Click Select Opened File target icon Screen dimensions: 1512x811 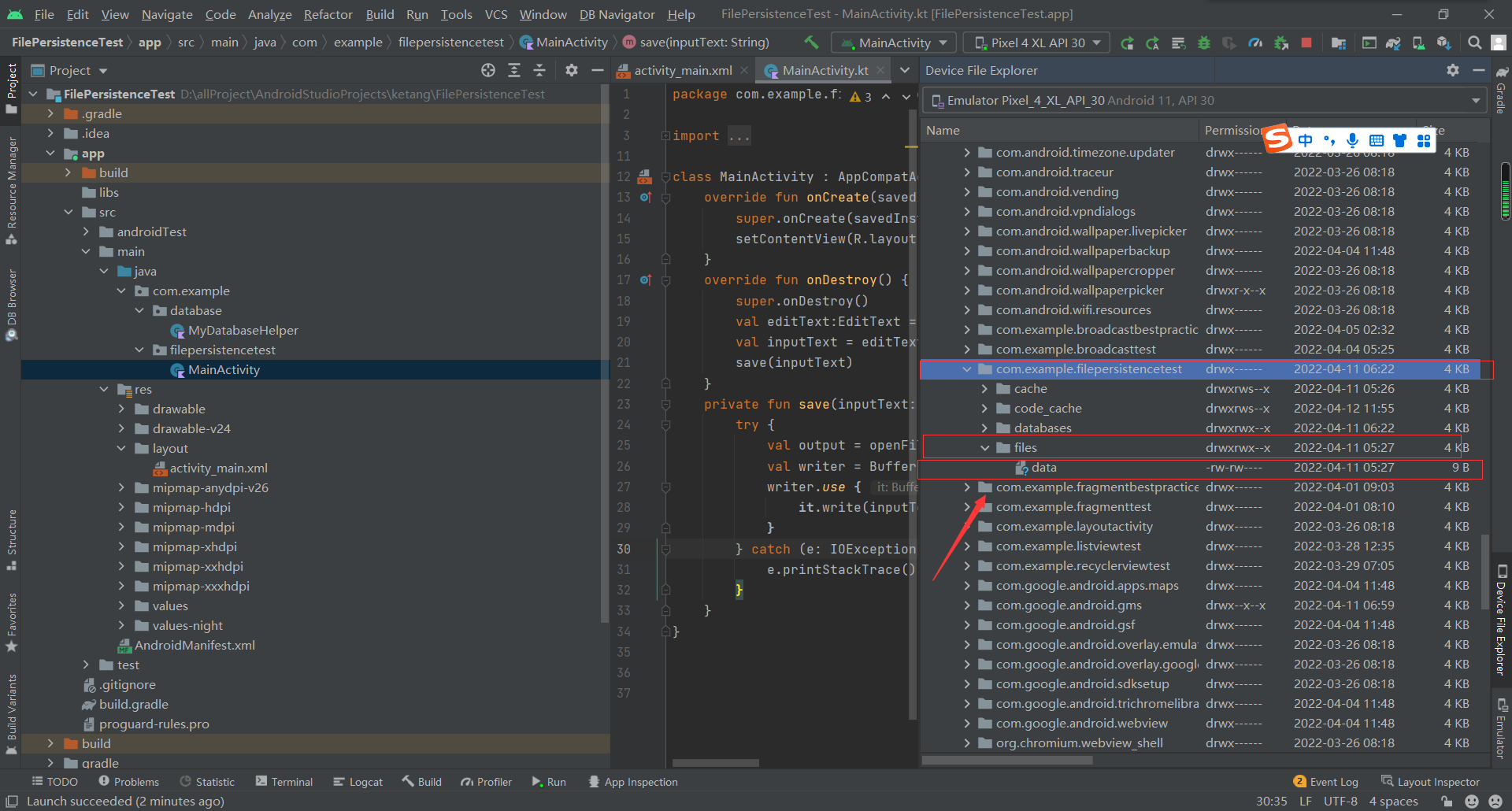coord(488,70)
